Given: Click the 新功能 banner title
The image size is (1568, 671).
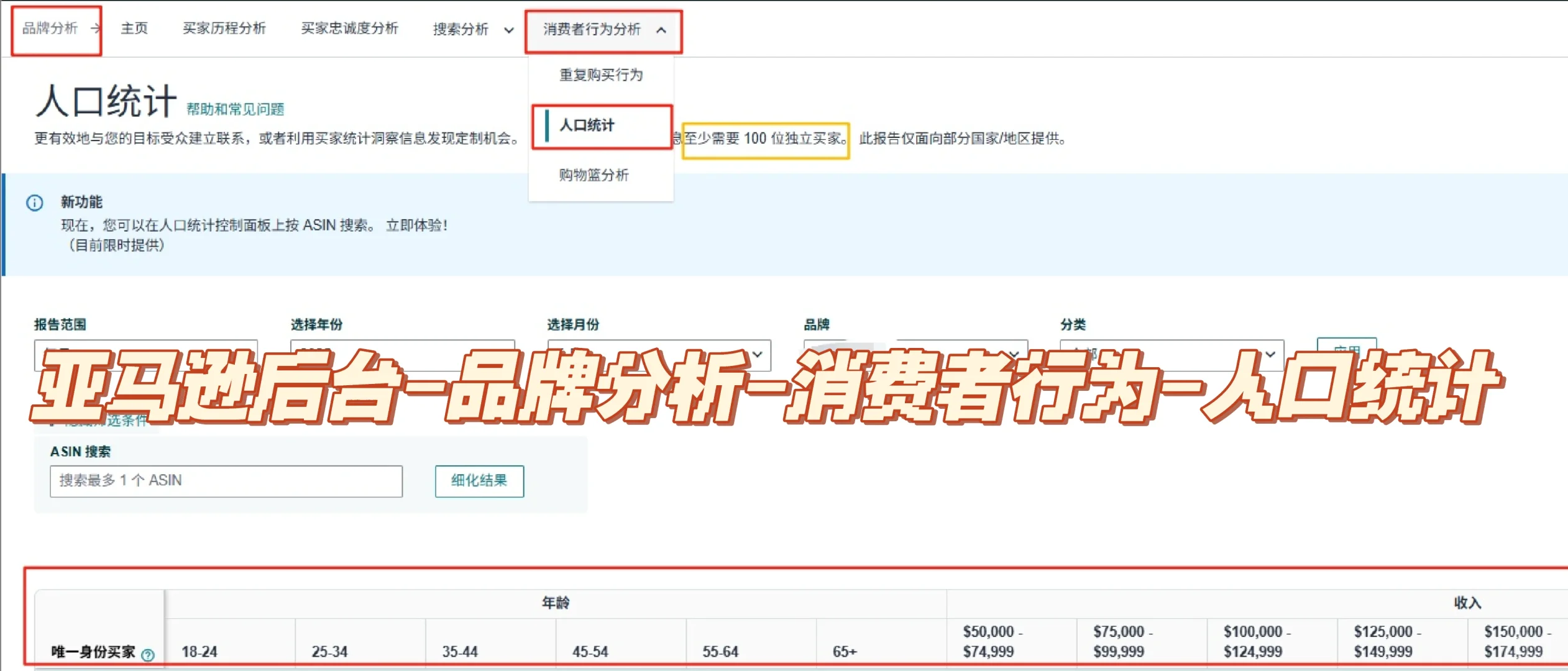Looking at the screenshot, I should pos(81,202).
